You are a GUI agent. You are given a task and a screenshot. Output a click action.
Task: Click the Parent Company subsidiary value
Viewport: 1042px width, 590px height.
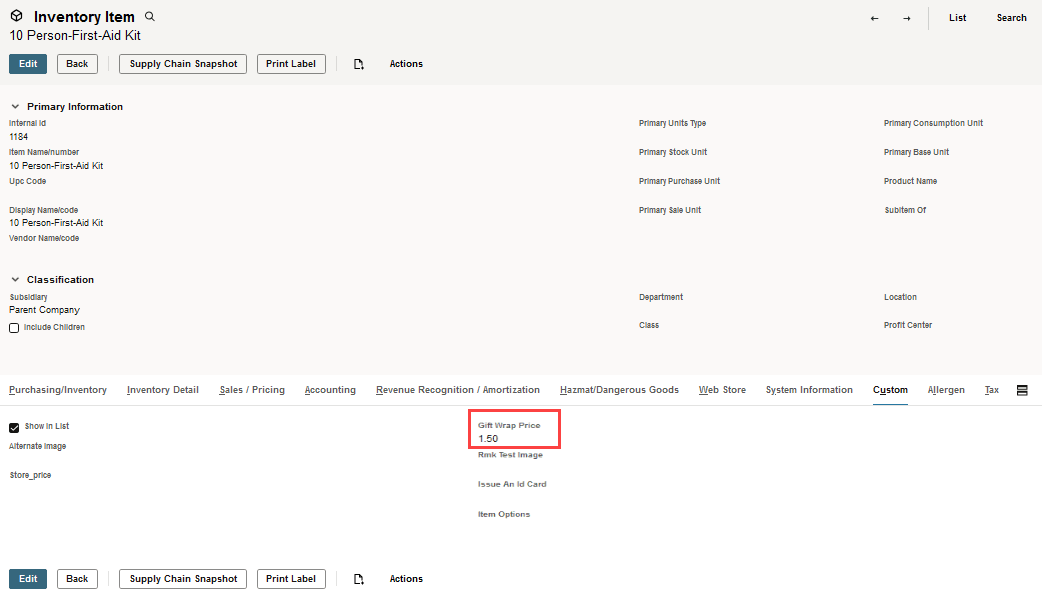pyautogui.click(x=45, y=310)
